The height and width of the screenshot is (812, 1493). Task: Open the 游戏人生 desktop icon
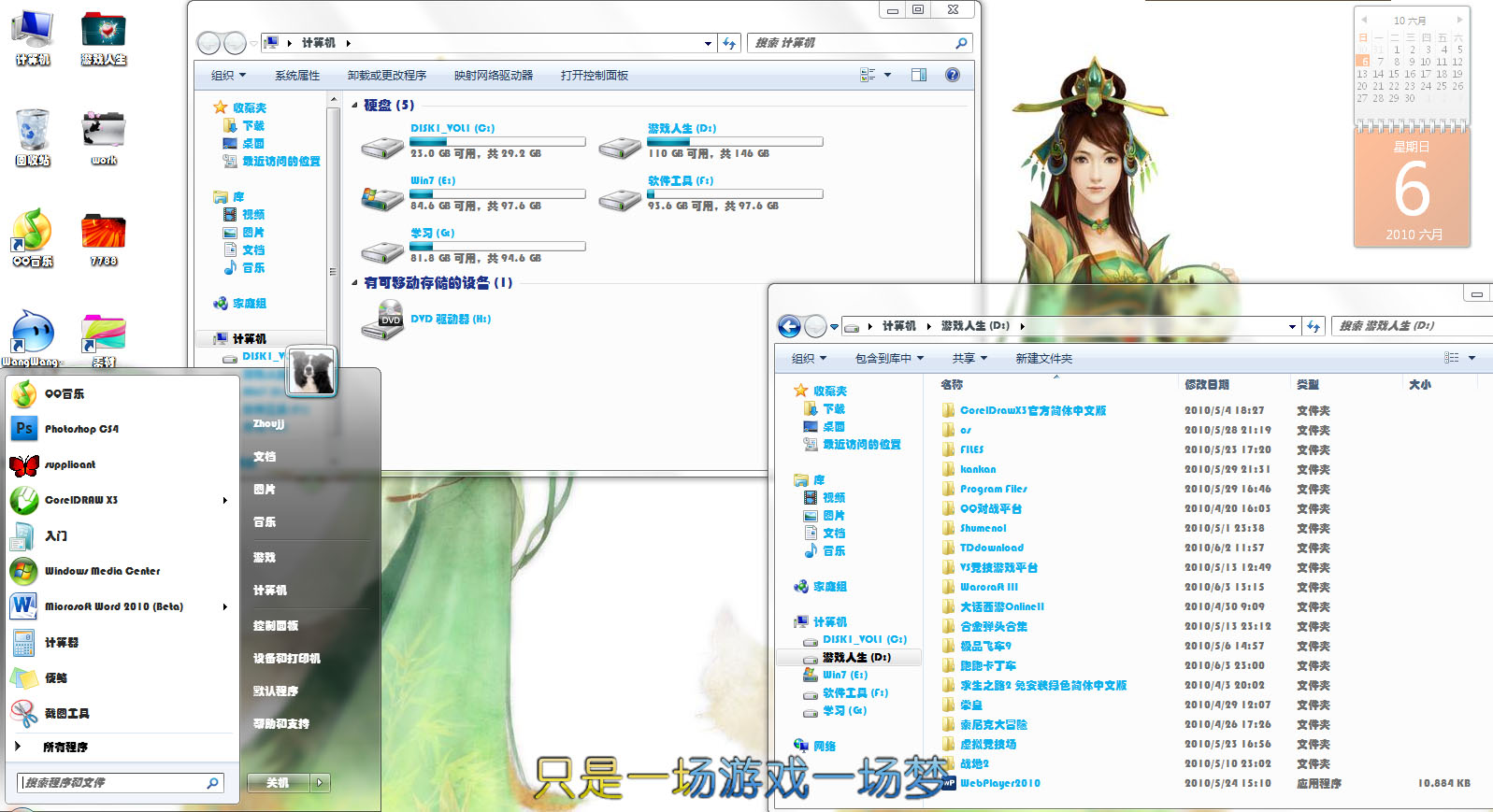pos(103,37)
